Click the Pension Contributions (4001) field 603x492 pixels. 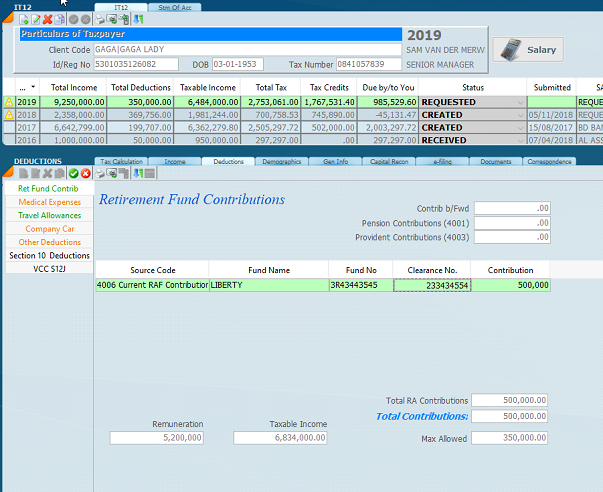(x=511, y=223)
